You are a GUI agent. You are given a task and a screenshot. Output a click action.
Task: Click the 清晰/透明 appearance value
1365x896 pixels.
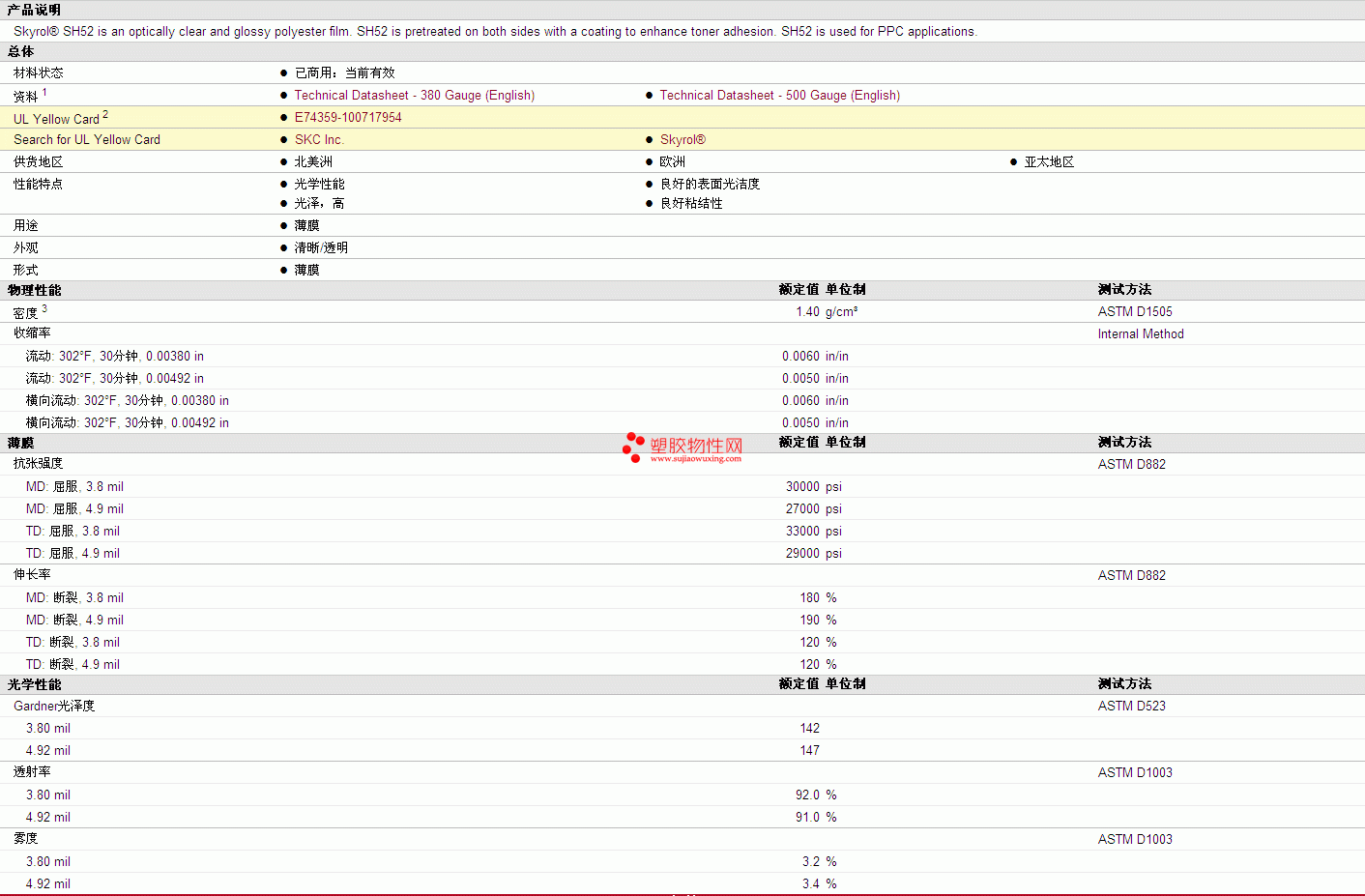[x=321, y=247]
